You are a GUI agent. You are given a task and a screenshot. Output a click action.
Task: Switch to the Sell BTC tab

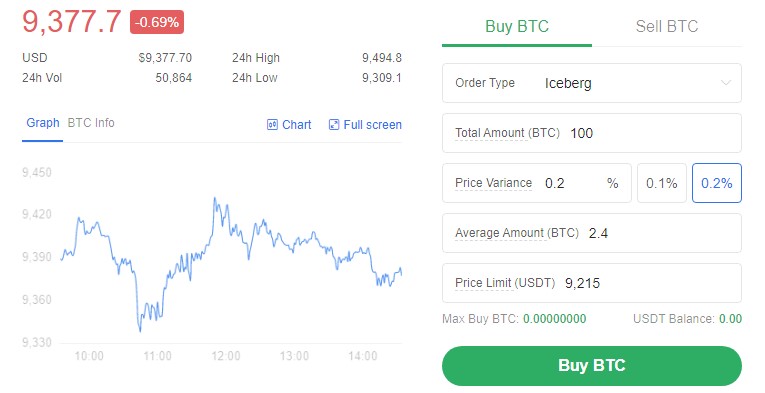click(x=666, y=26)
